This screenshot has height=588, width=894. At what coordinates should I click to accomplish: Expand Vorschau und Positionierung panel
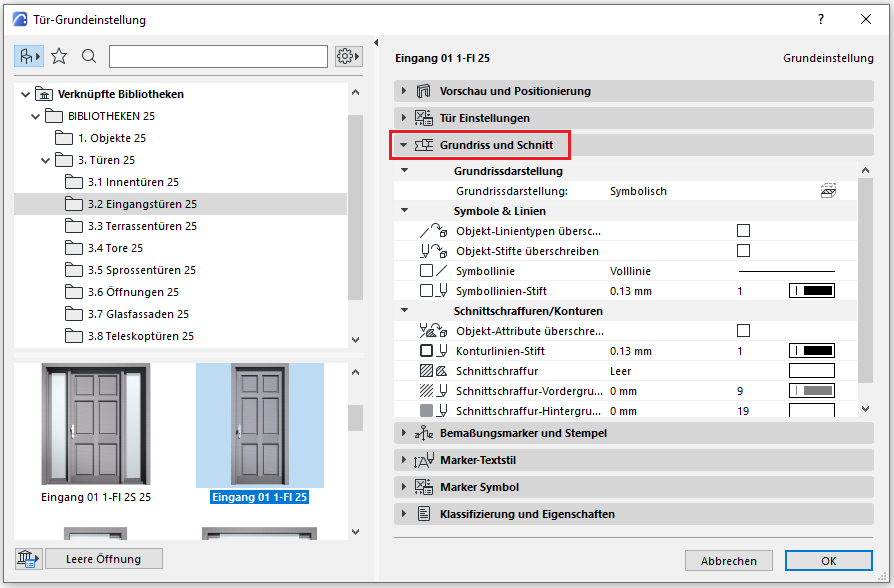(x=404, y=91)
